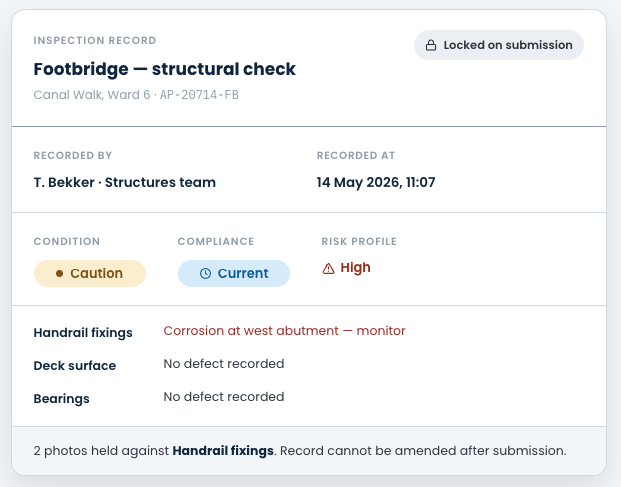Click the COMPLIANCE label
The height and width of the screenshot is (487, 621).
215,241
